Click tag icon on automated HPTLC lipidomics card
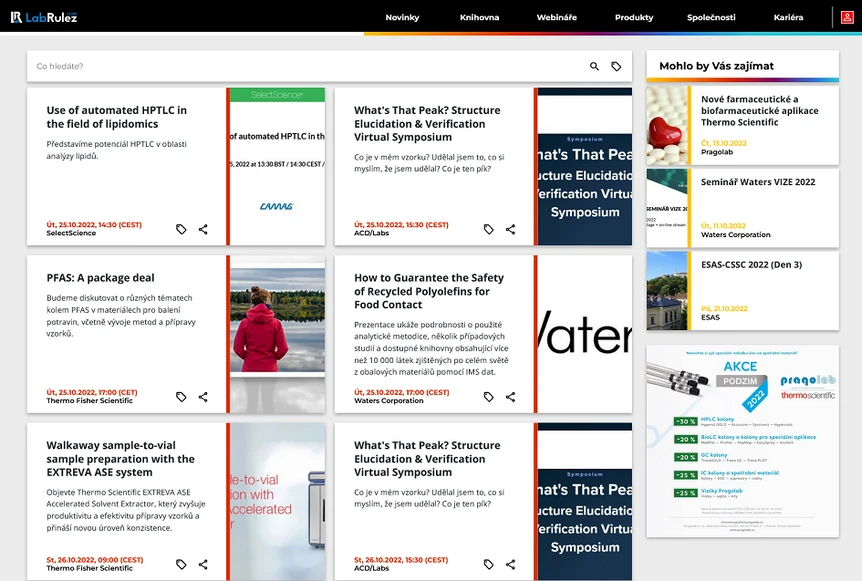This screenshot has width=862, height=581. point(181,229)
